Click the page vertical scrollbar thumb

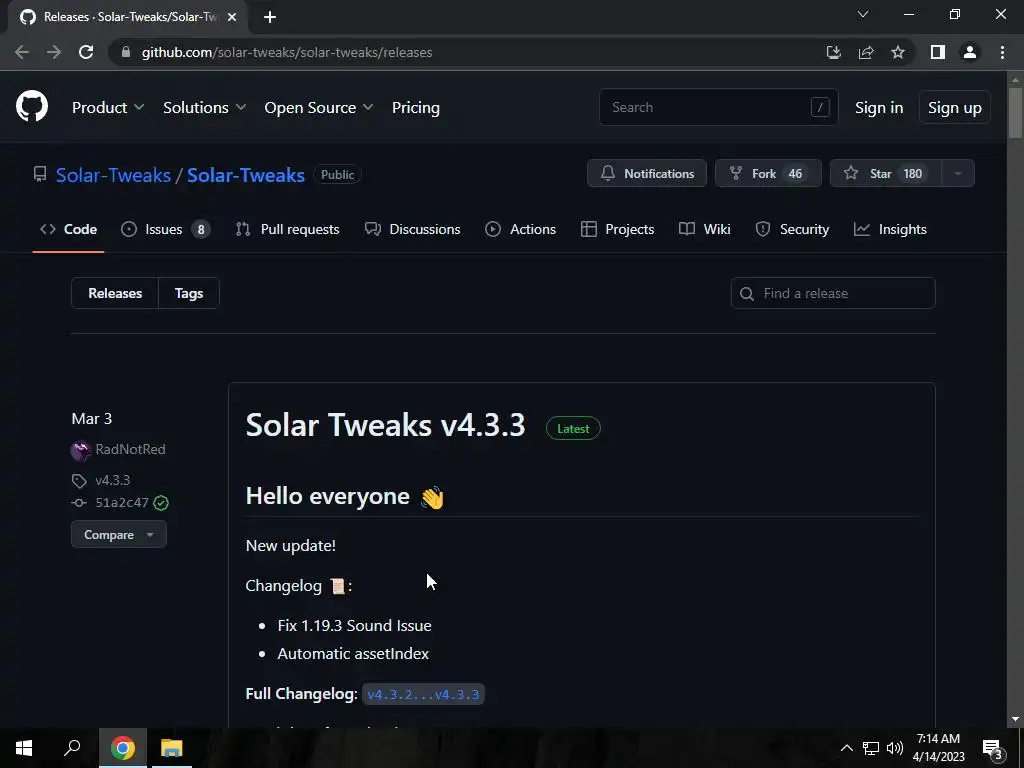[x=1015, y=112]
